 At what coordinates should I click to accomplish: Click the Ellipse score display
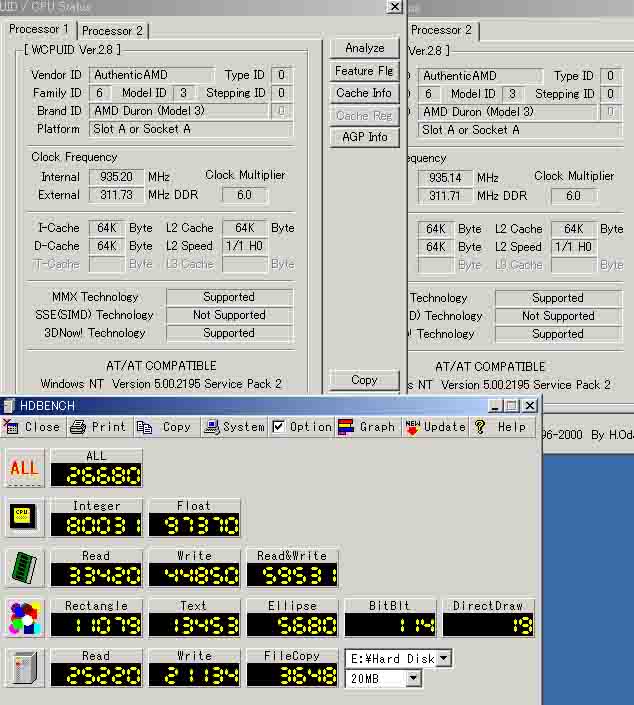pyautogui.click(x=292, y=625)
